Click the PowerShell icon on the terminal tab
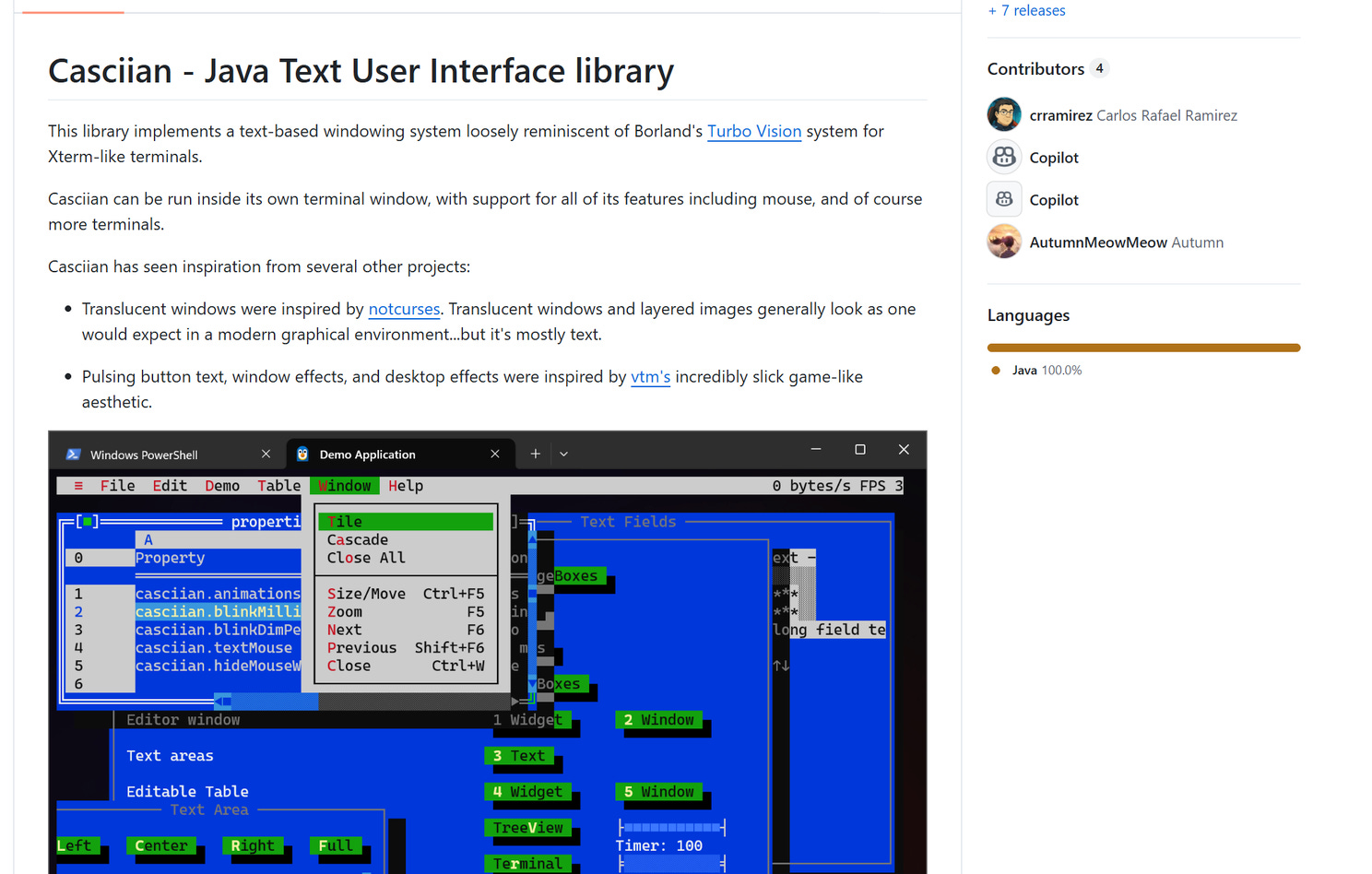The image size is (1372, 874). coord(74,455)
